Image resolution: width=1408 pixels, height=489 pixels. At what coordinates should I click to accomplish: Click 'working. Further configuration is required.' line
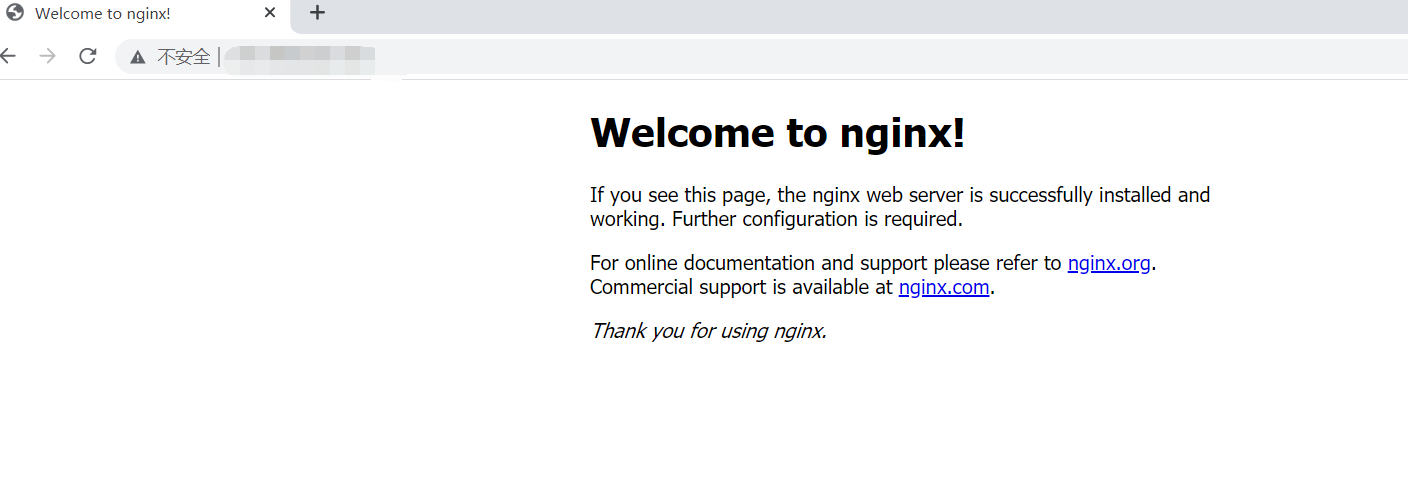pyautogui.click(x=776, y=219)
